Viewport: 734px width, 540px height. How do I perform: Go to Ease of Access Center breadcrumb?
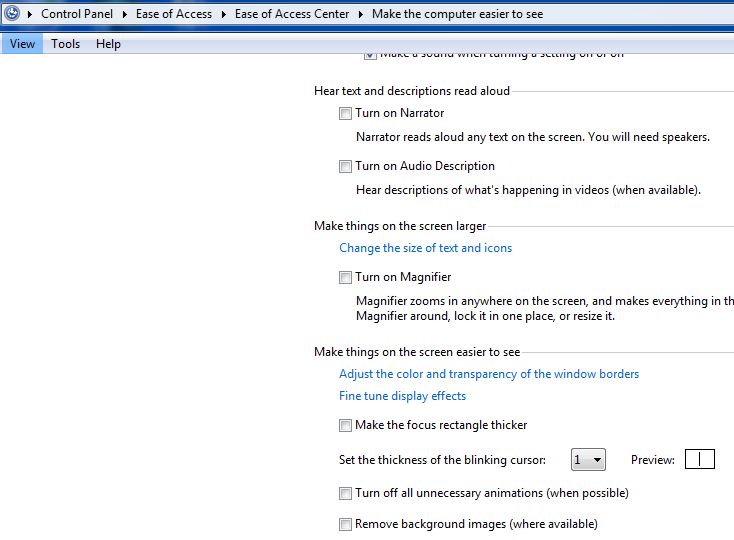click(292, 14)
